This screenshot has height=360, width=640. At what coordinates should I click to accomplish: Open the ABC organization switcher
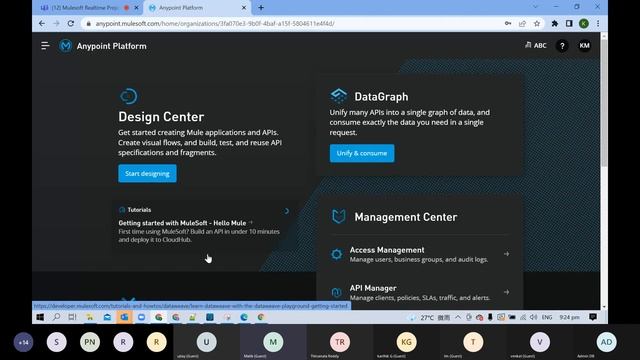point(536,45)
